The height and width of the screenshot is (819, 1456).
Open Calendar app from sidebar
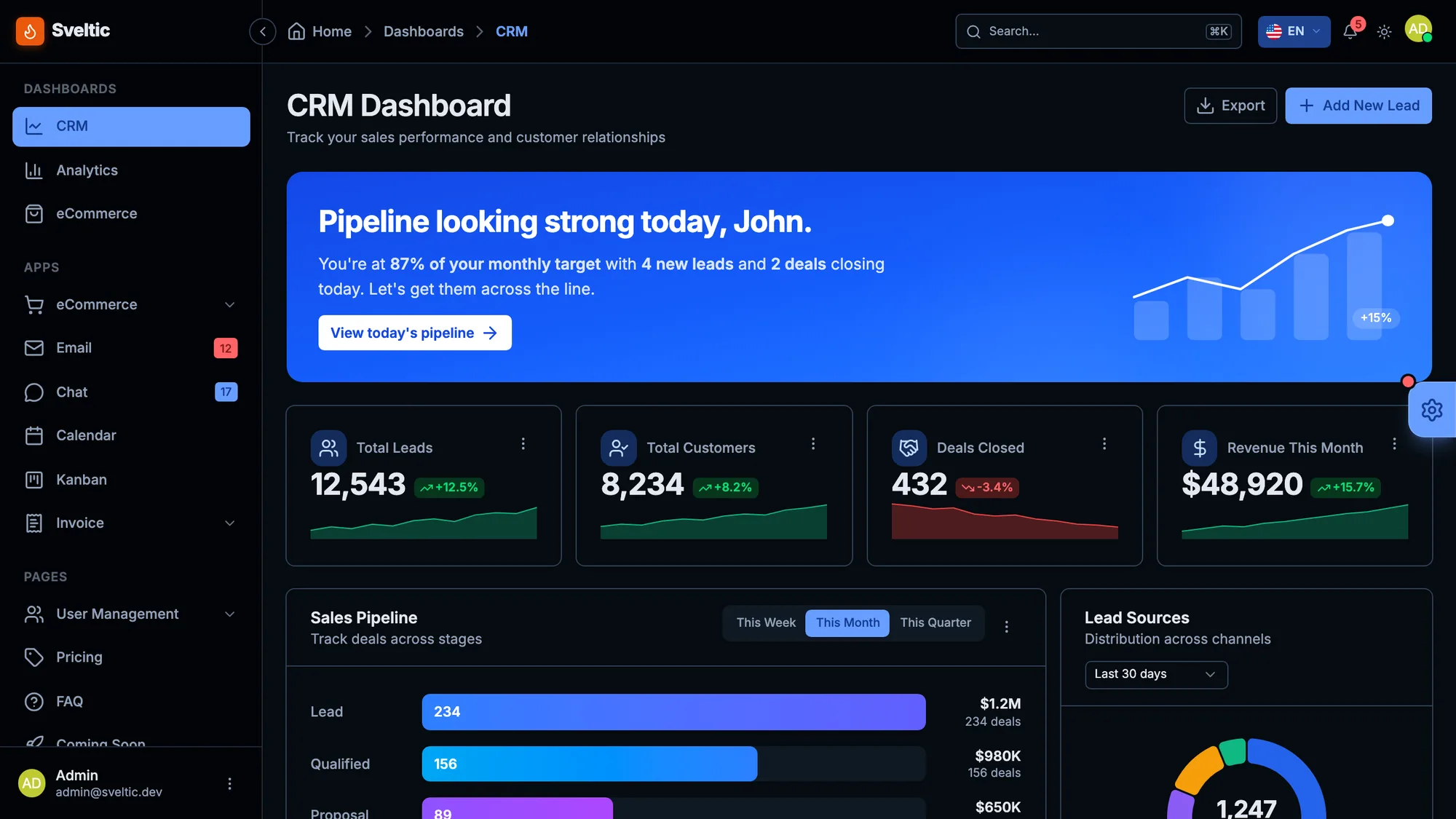(131, 435)
